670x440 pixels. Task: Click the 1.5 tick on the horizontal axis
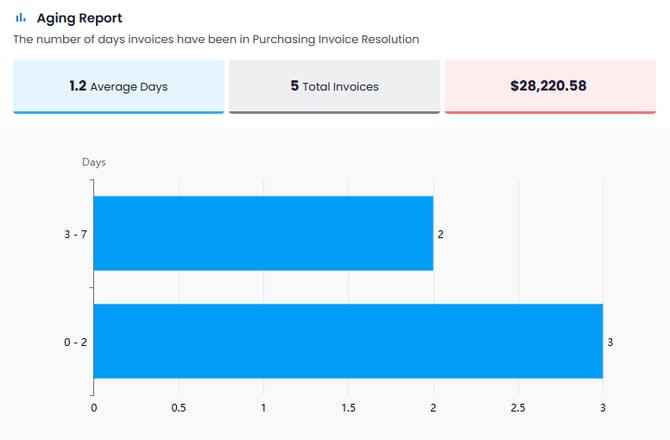[348, 408]
